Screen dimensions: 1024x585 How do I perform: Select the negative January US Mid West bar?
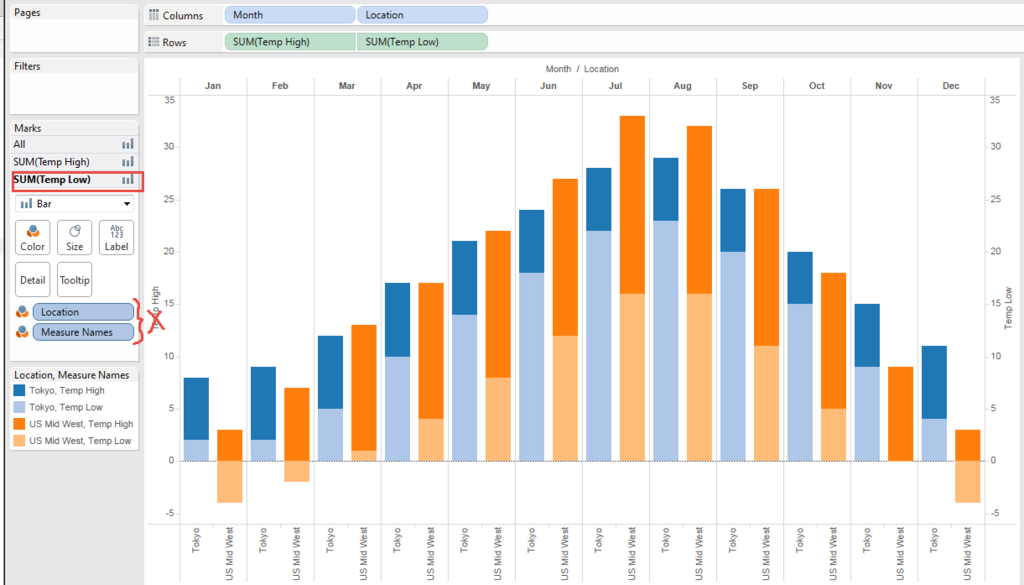coord(230,482)
